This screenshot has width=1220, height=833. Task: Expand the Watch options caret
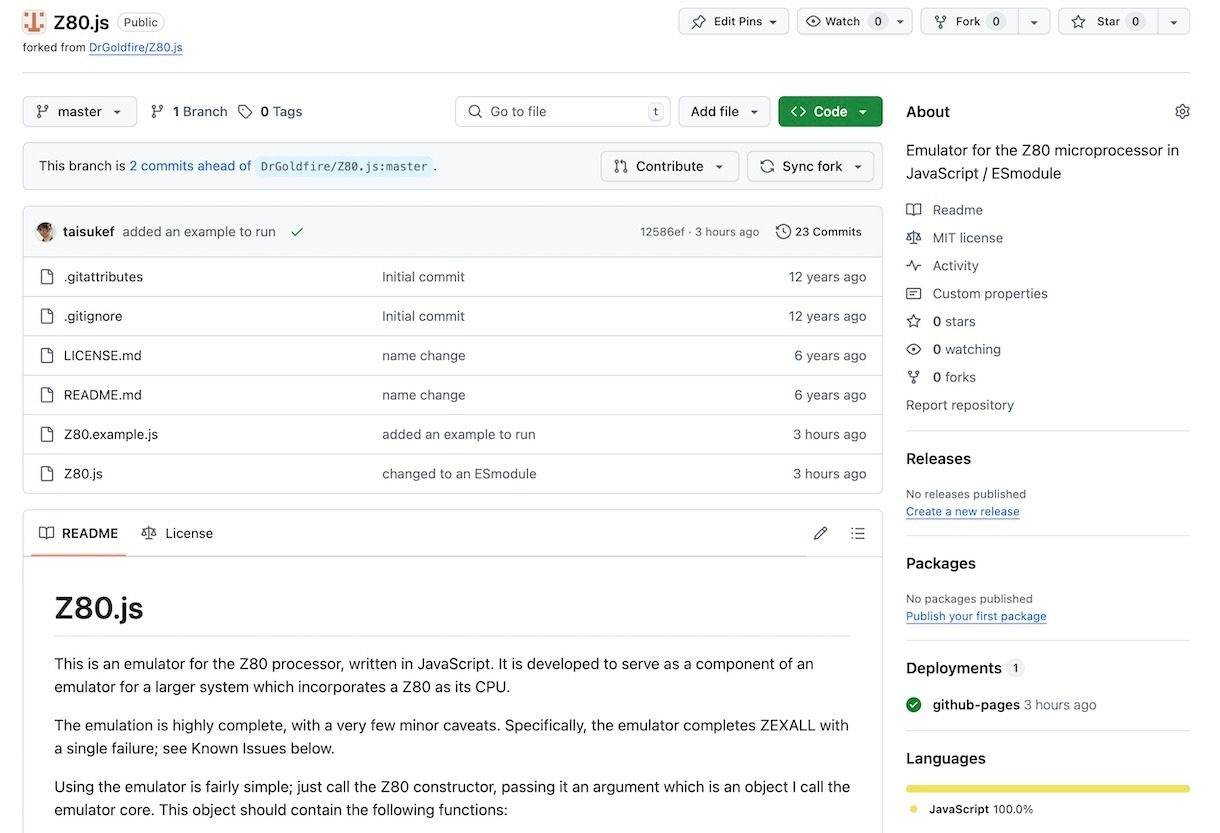click(x=900, y=22)
